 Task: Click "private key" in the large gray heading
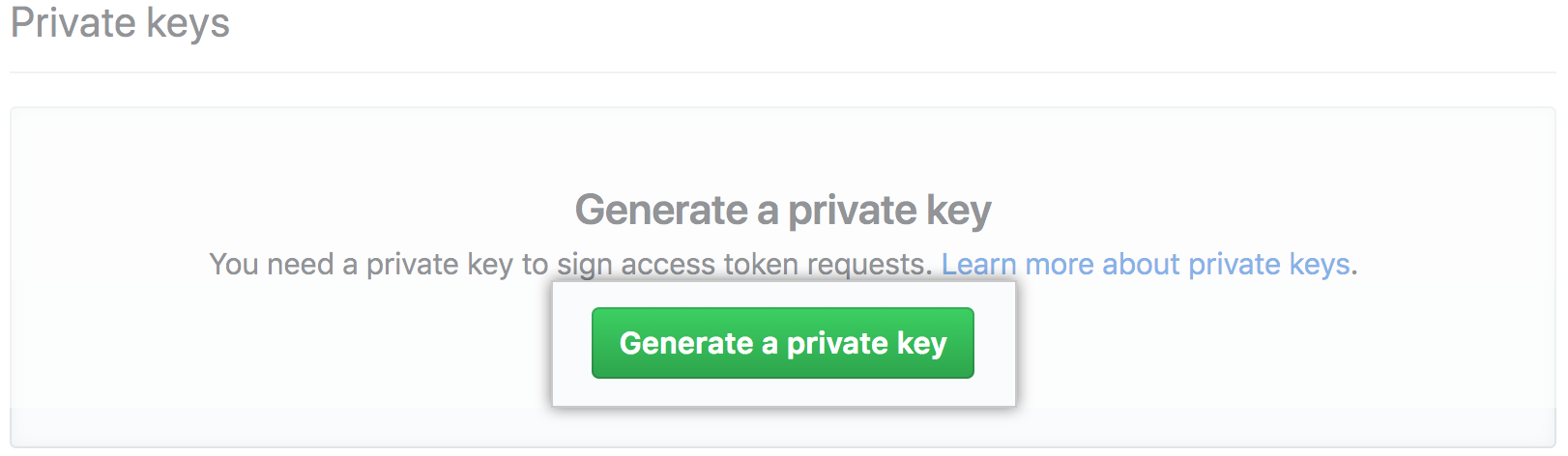(889, 210)
